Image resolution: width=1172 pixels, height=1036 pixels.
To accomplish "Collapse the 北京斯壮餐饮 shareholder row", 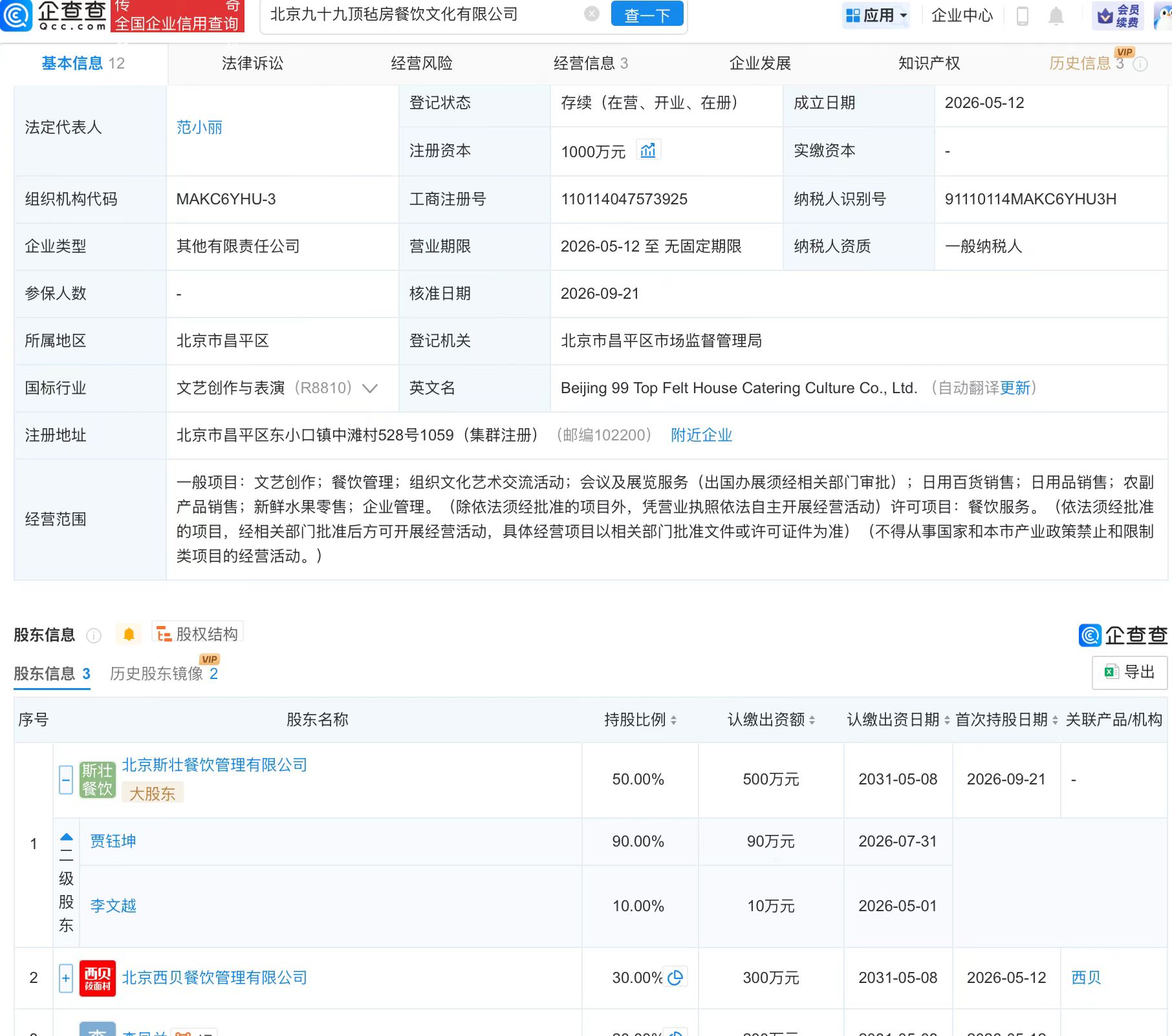I will tap(65, 780).
